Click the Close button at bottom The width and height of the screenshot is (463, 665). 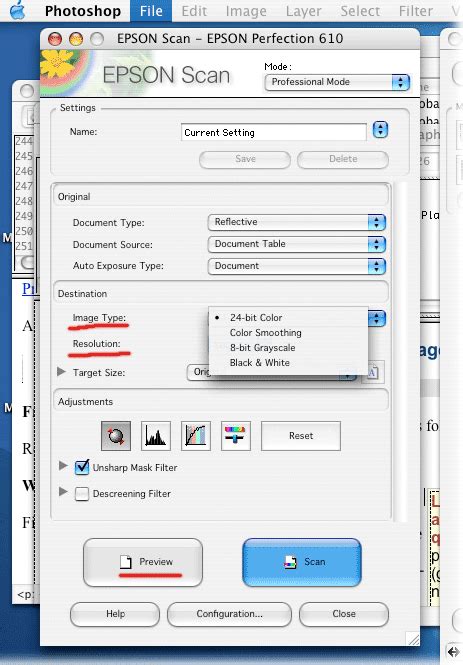344,614
